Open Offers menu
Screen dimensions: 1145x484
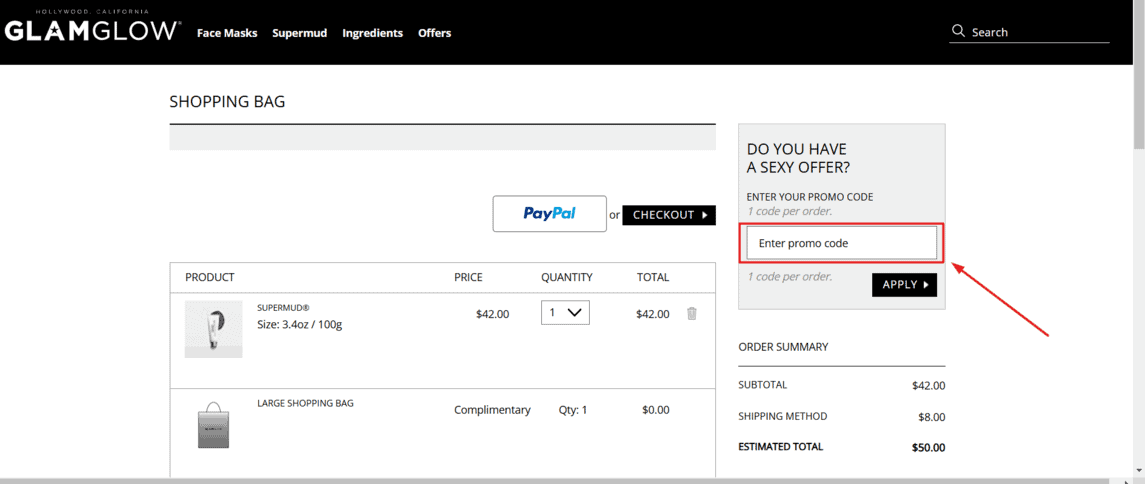click(434, 33)
